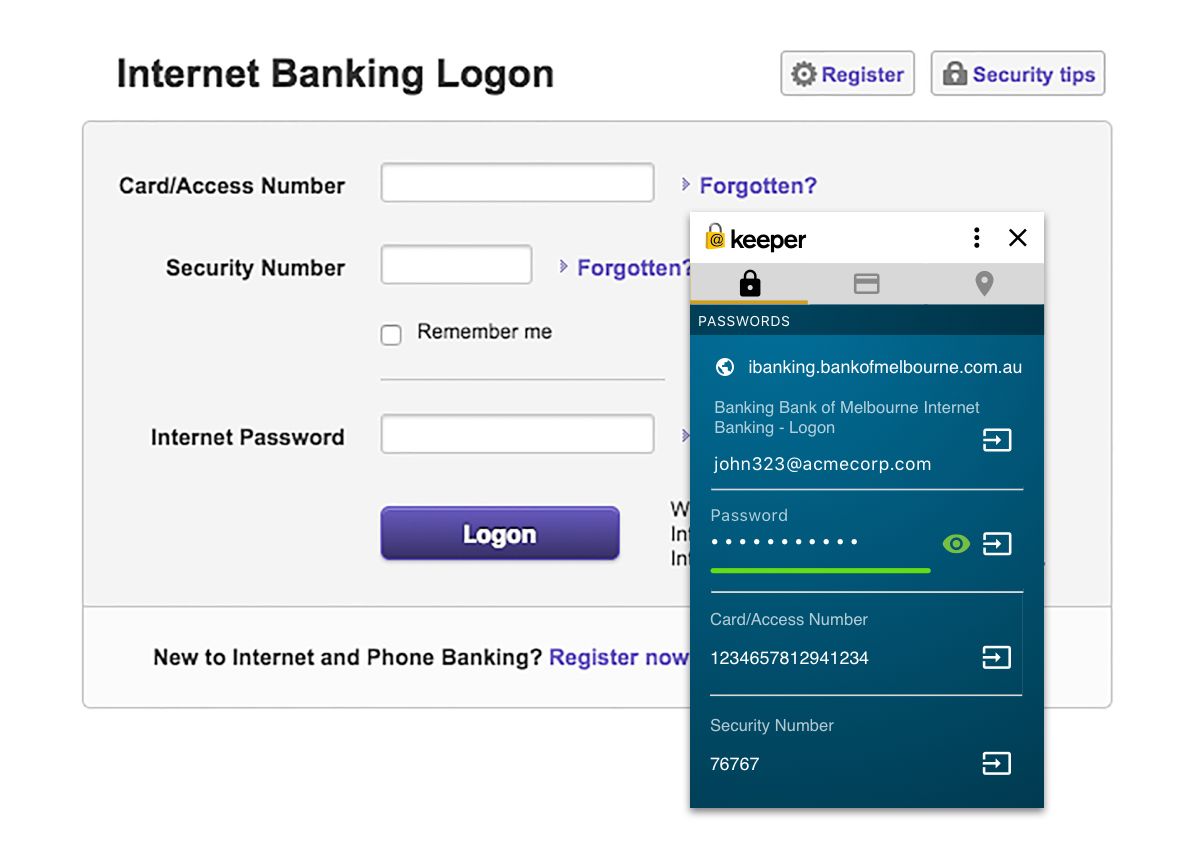The height and width of the screenshot is (862, 1200).
Task: Click the globe icon beside bank URL
Action: pos(726,367)
